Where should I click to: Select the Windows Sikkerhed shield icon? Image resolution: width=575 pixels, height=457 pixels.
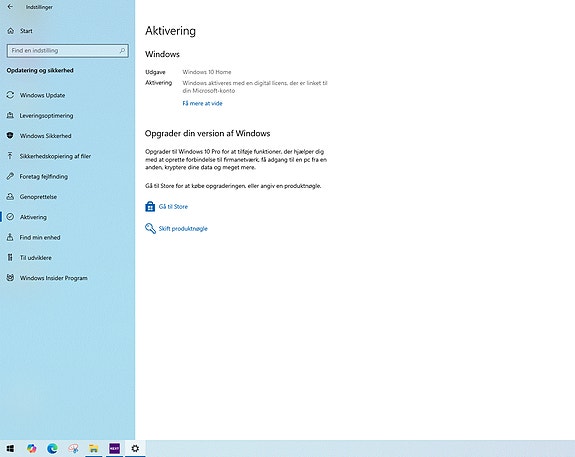tap(10, 136)
